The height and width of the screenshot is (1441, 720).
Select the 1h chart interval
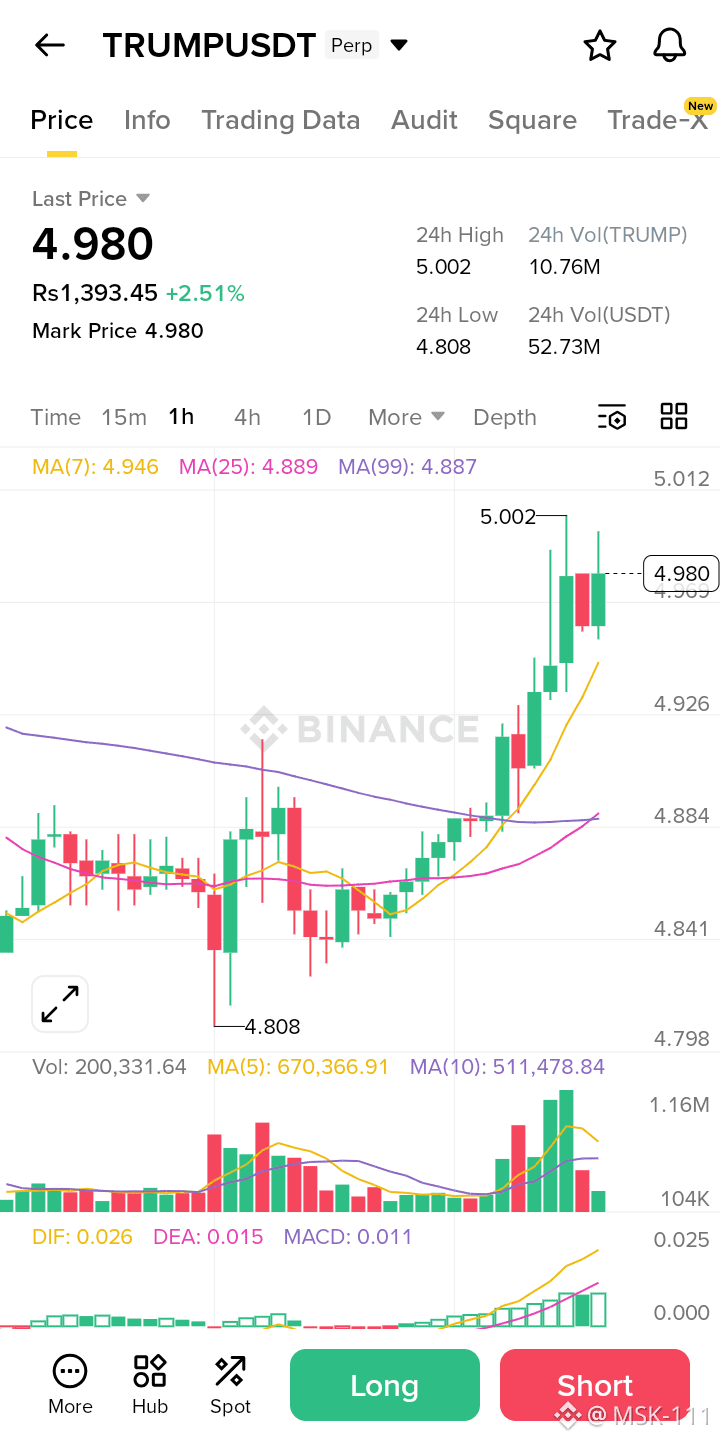tap(181, 417)
